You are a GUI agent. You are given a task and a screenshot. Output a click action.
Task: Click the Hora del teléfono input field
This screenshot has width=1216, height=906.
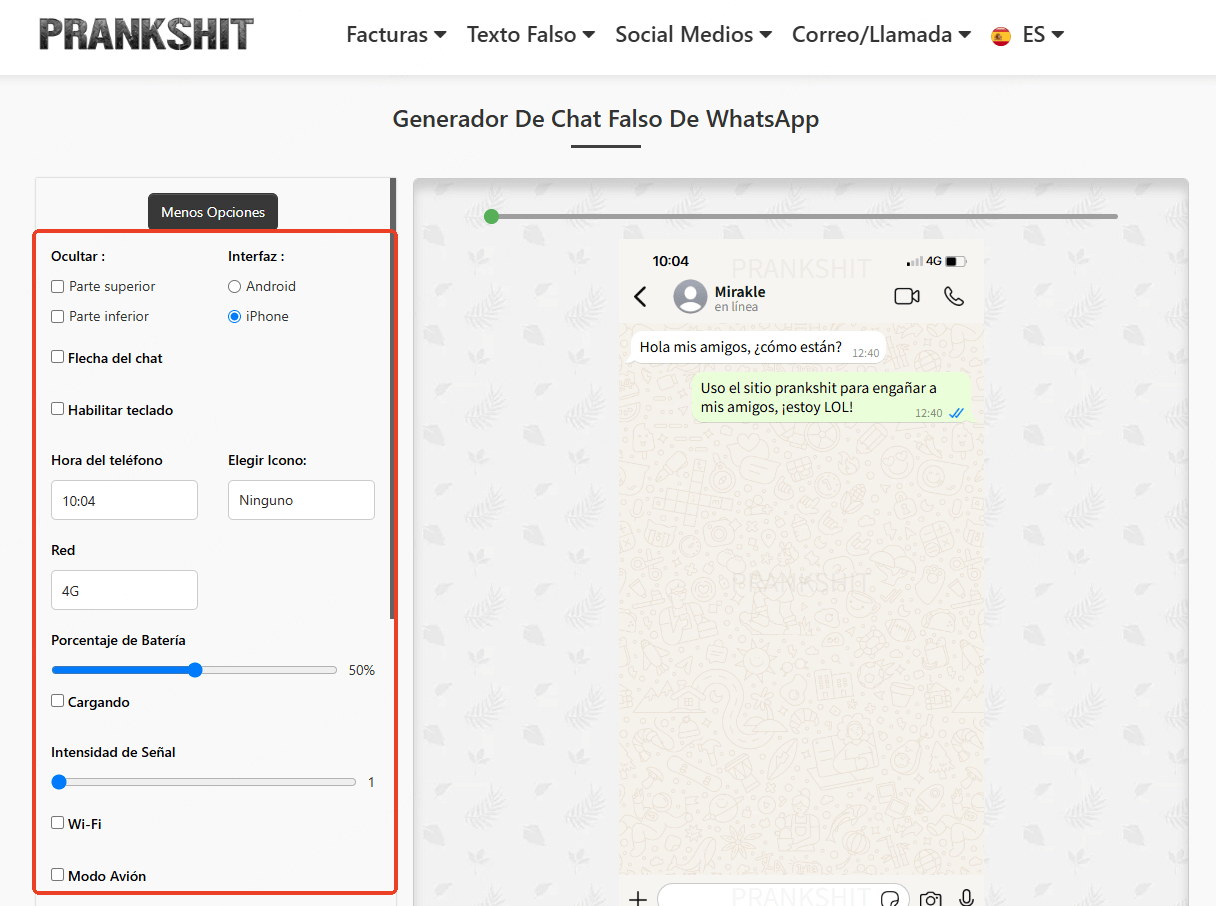tap(124, 500)
